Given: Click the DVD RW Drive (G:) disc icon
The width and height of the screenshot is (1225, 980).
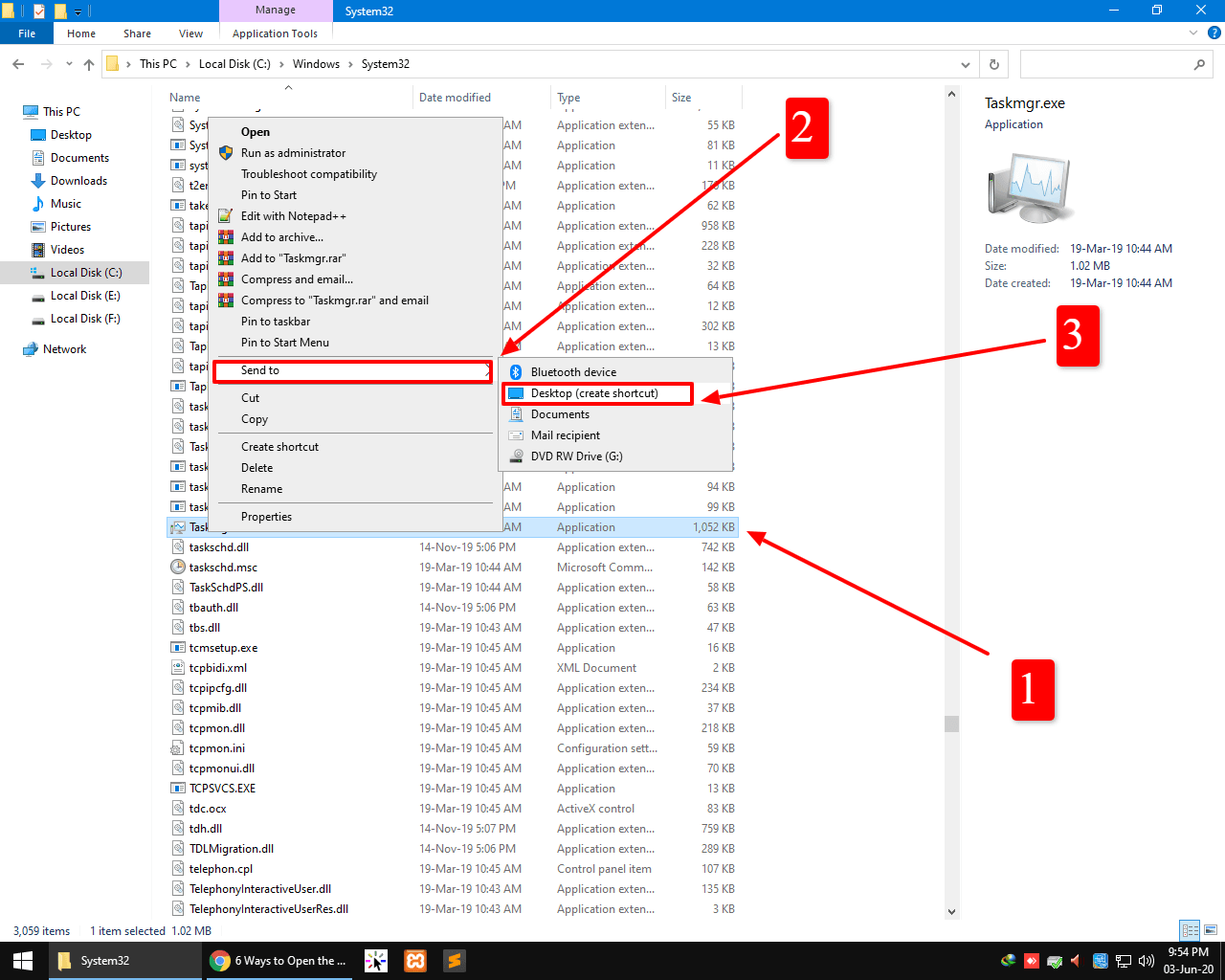Looking at the screenshot, I should coord(515,456).
